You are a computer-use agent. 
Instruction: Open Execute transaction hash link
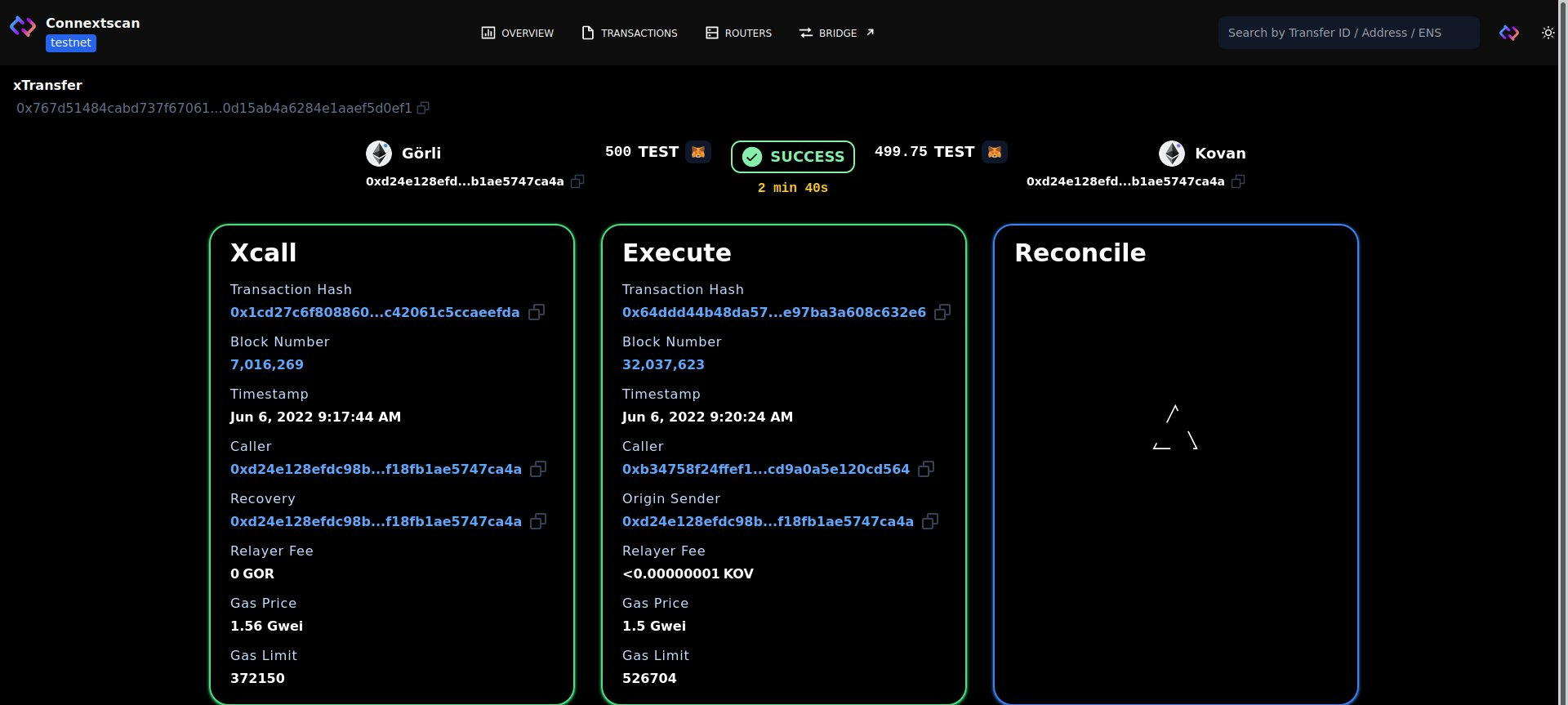[x=774, y=312]
